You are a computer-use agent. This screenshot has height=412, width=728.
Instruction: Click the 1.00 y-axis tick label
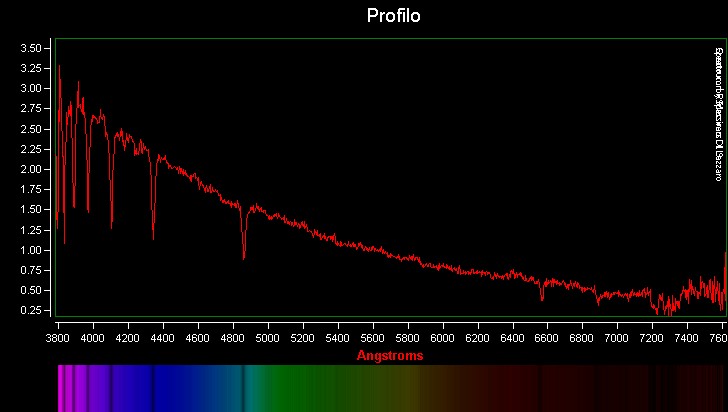[30, 250]
